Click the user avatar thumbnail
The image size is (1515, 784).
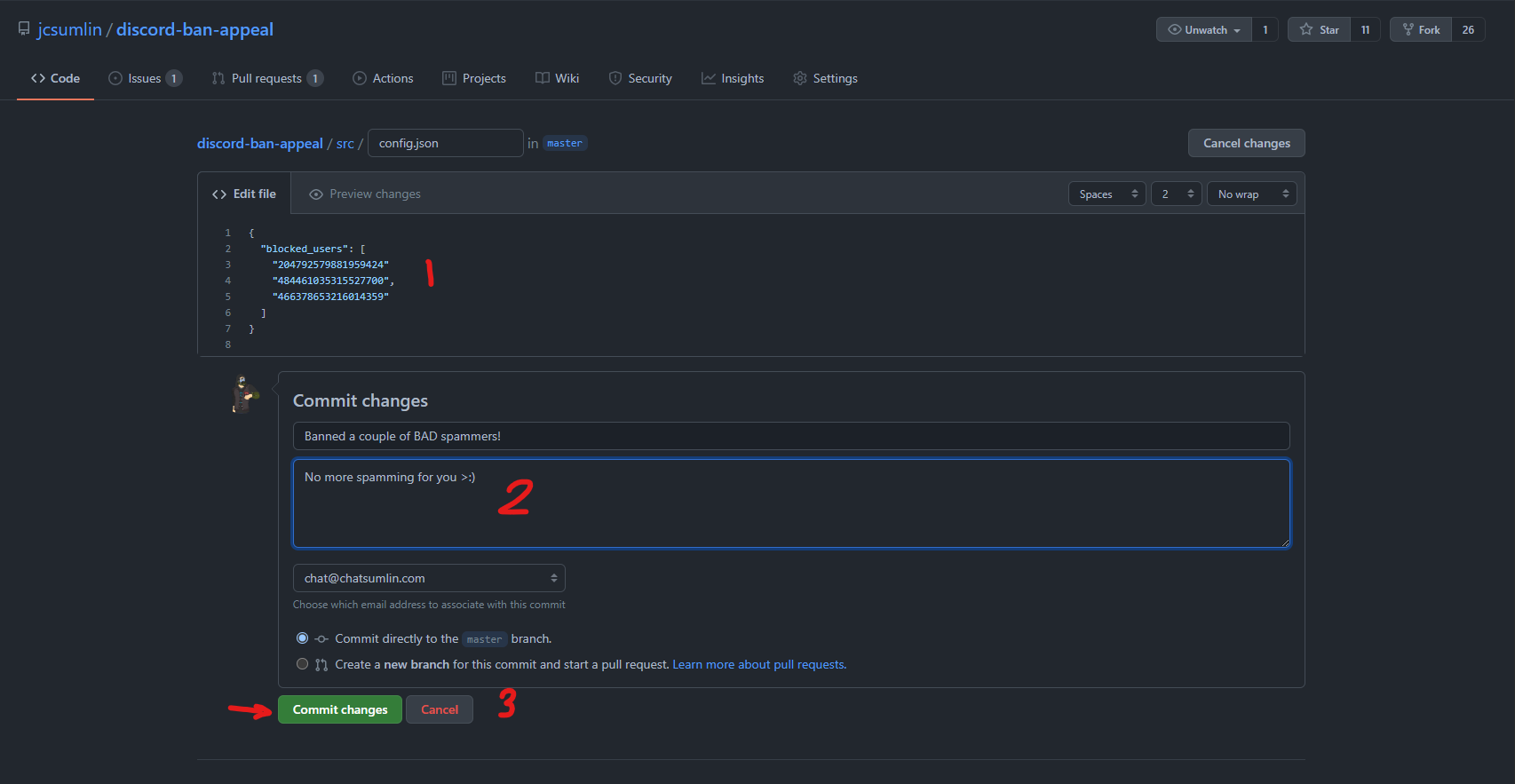point(244,394)
